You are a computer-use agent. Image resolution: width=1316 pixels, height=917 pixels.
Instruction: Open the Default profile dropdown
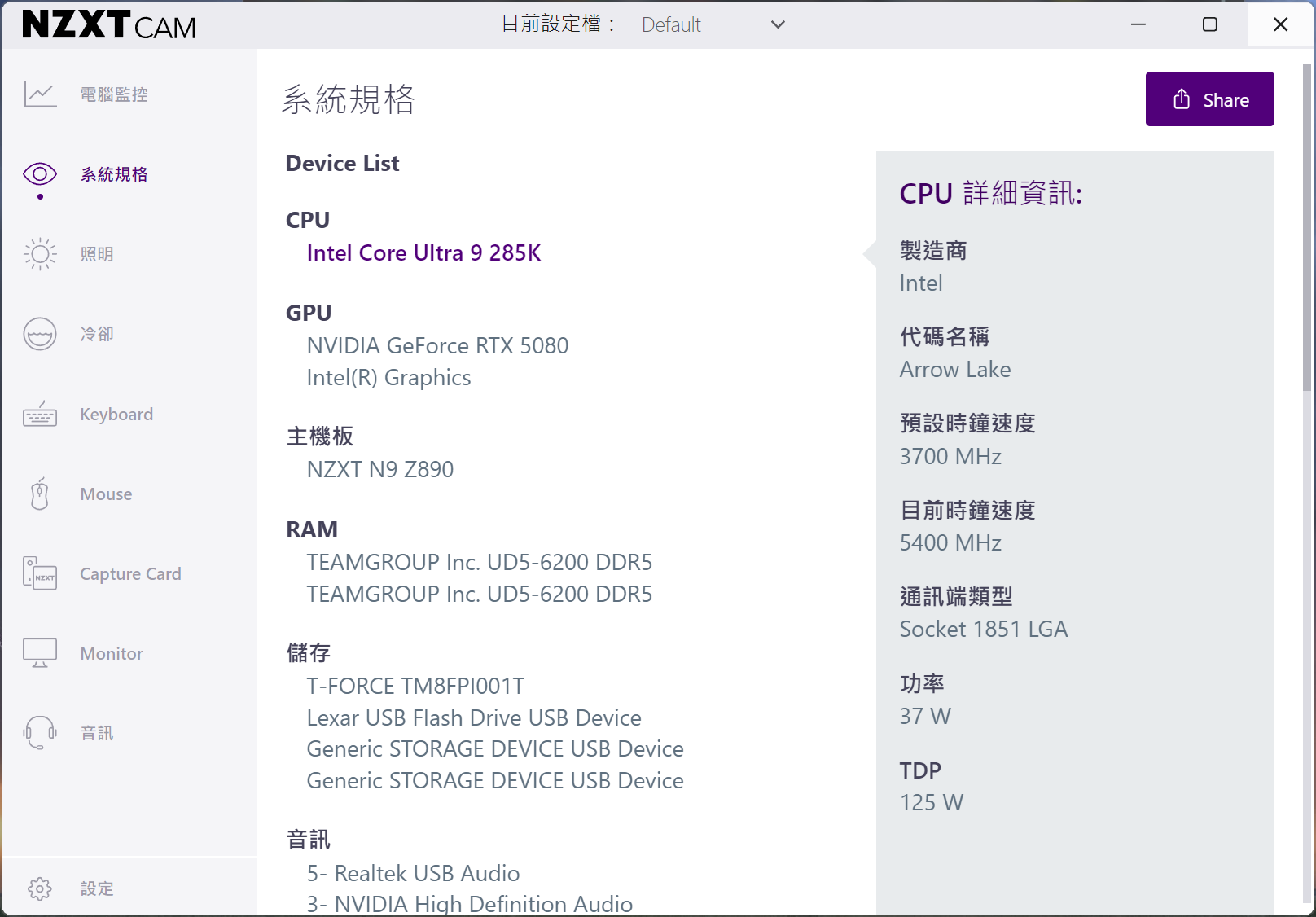[713, 24]
